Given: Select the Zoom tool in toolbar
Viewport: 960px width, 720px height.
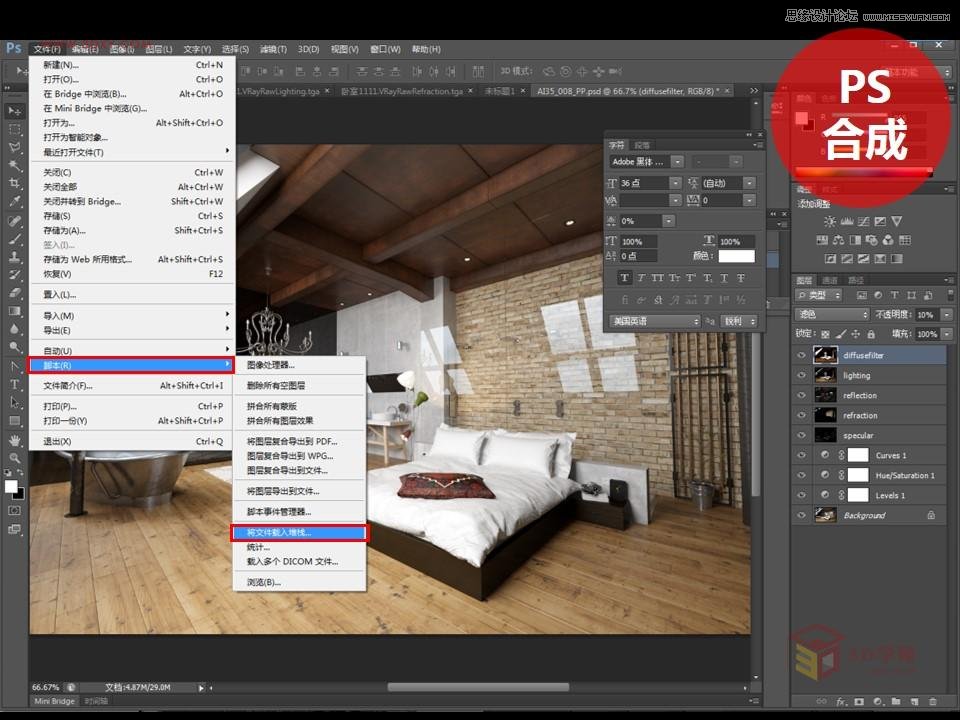Looking at the screenshot, I should [15, 457].
